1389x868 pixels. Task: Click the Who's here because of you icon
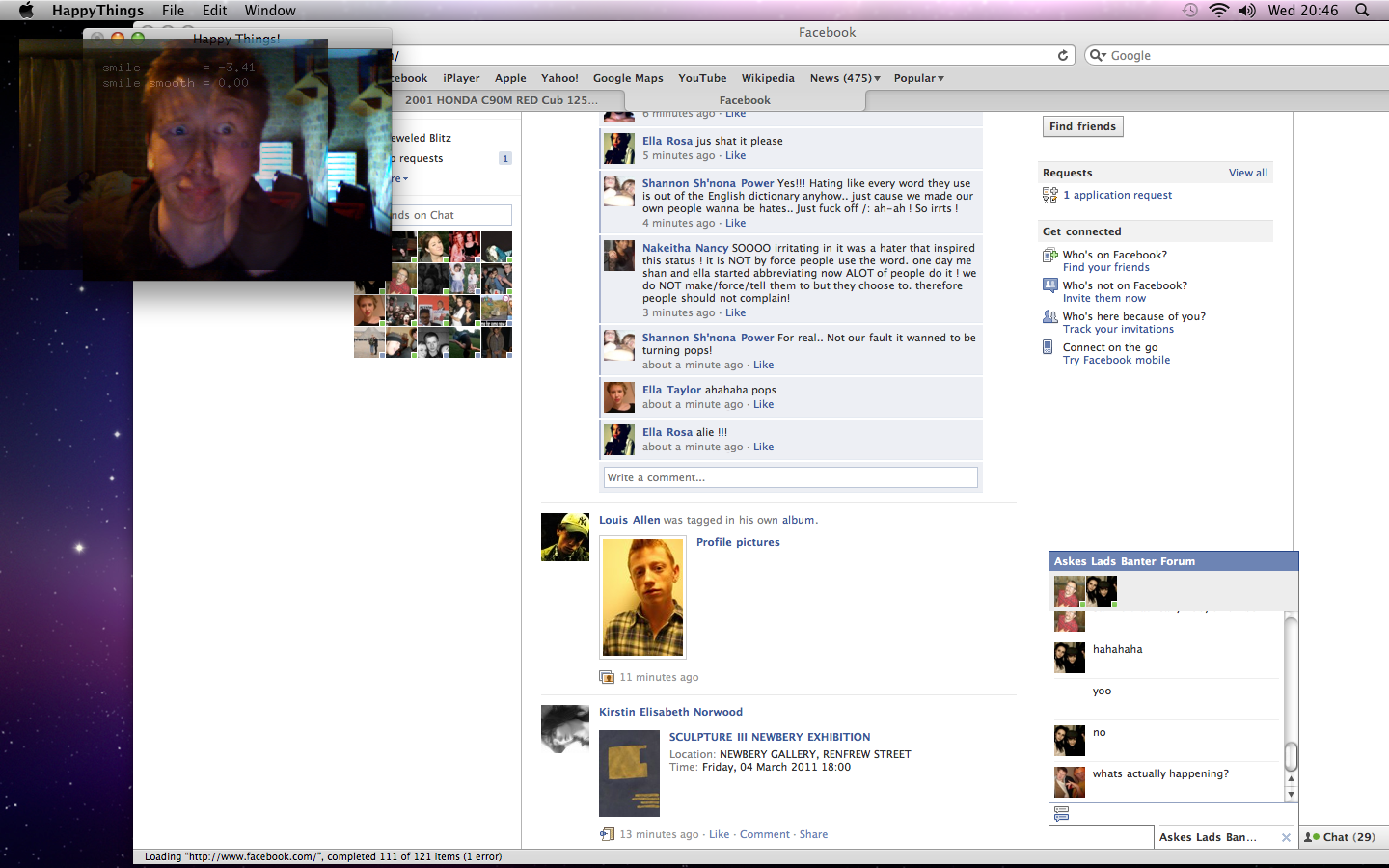tap(1049, 316)
